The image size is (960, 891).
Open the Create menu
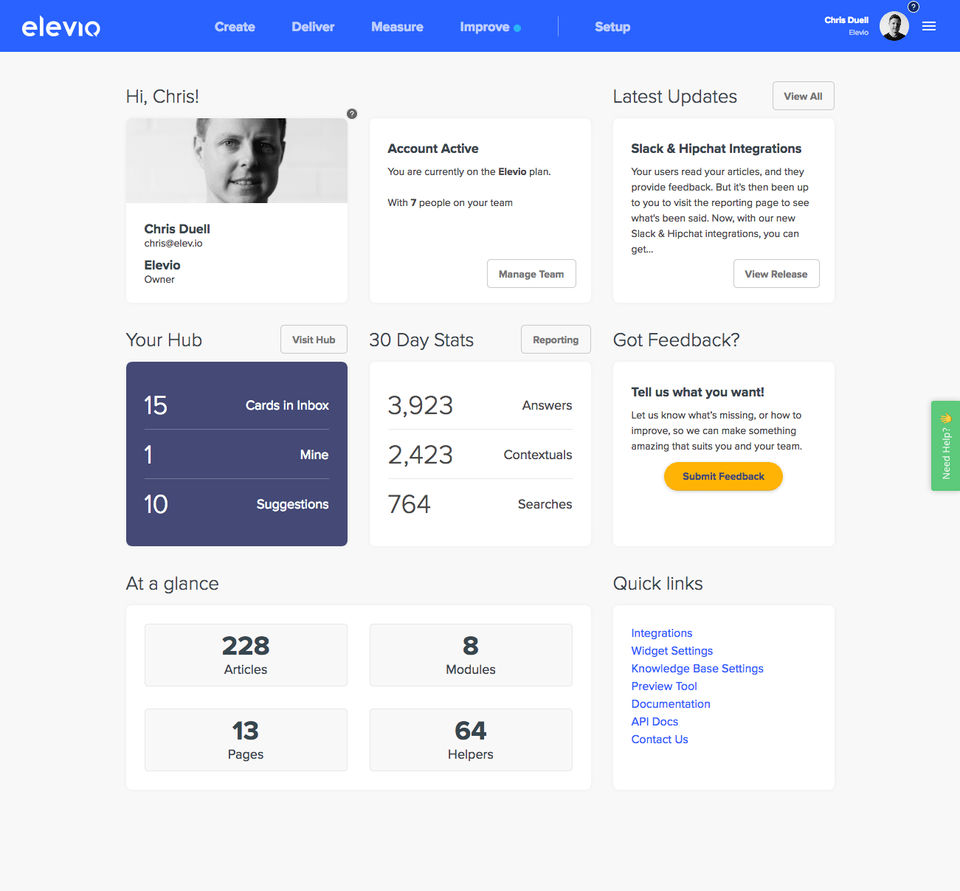234,27
